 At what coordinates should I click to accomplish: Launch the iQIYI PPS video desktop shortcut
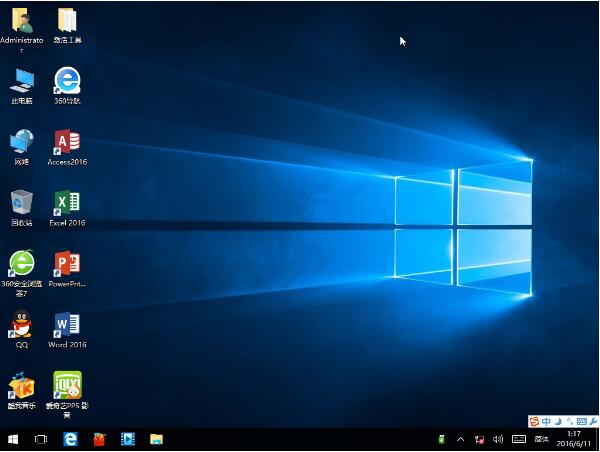67,385
